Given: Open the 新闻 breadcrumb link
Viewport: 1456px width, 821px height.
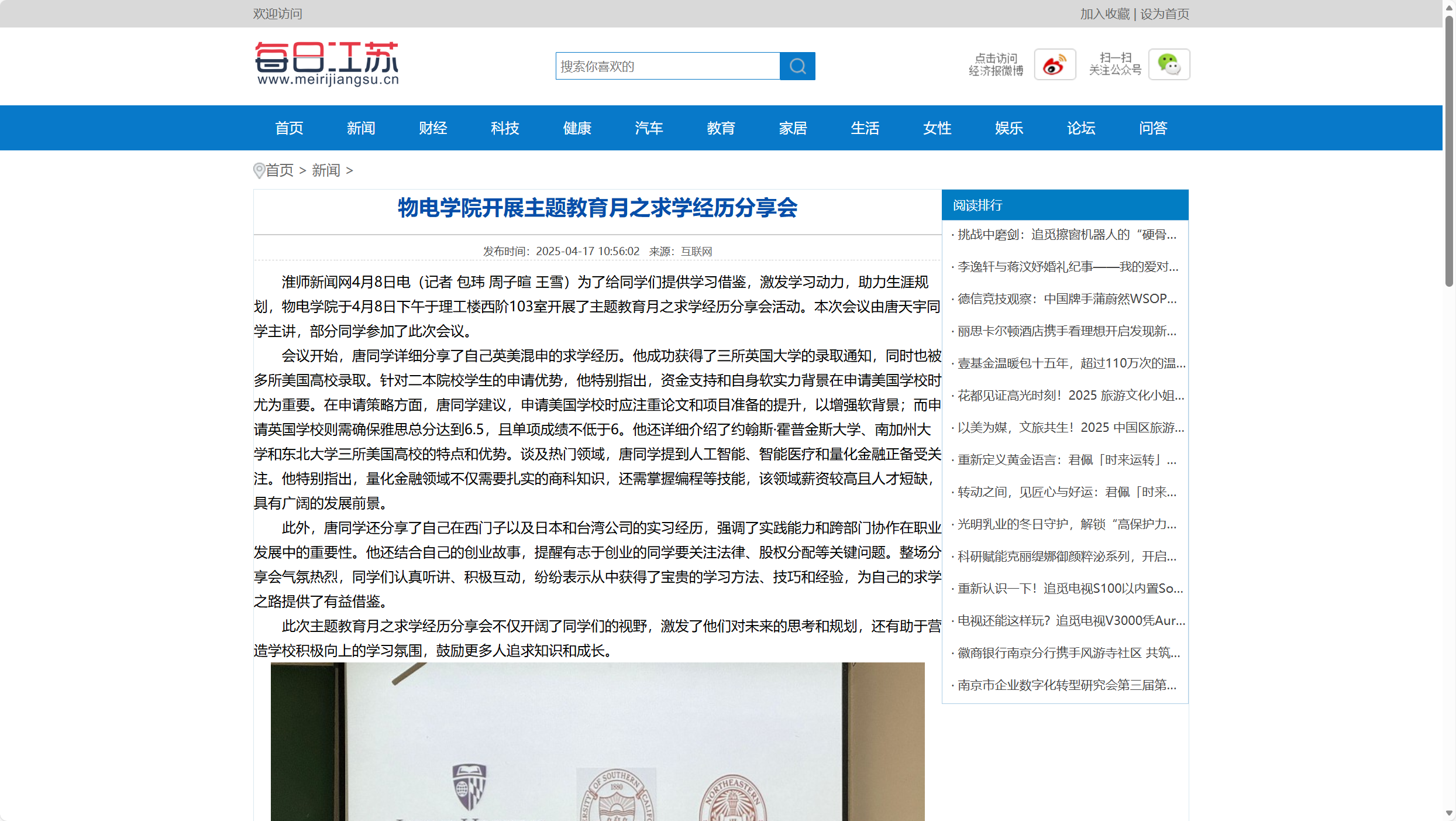Looking at the screenshot, I should (325, 170).
